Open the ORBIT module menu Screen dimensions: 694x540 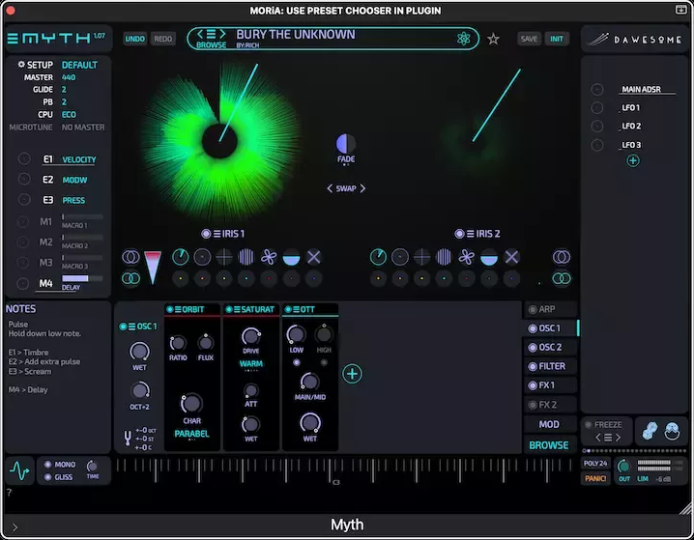pyautogui.click(x=178, y=309)
